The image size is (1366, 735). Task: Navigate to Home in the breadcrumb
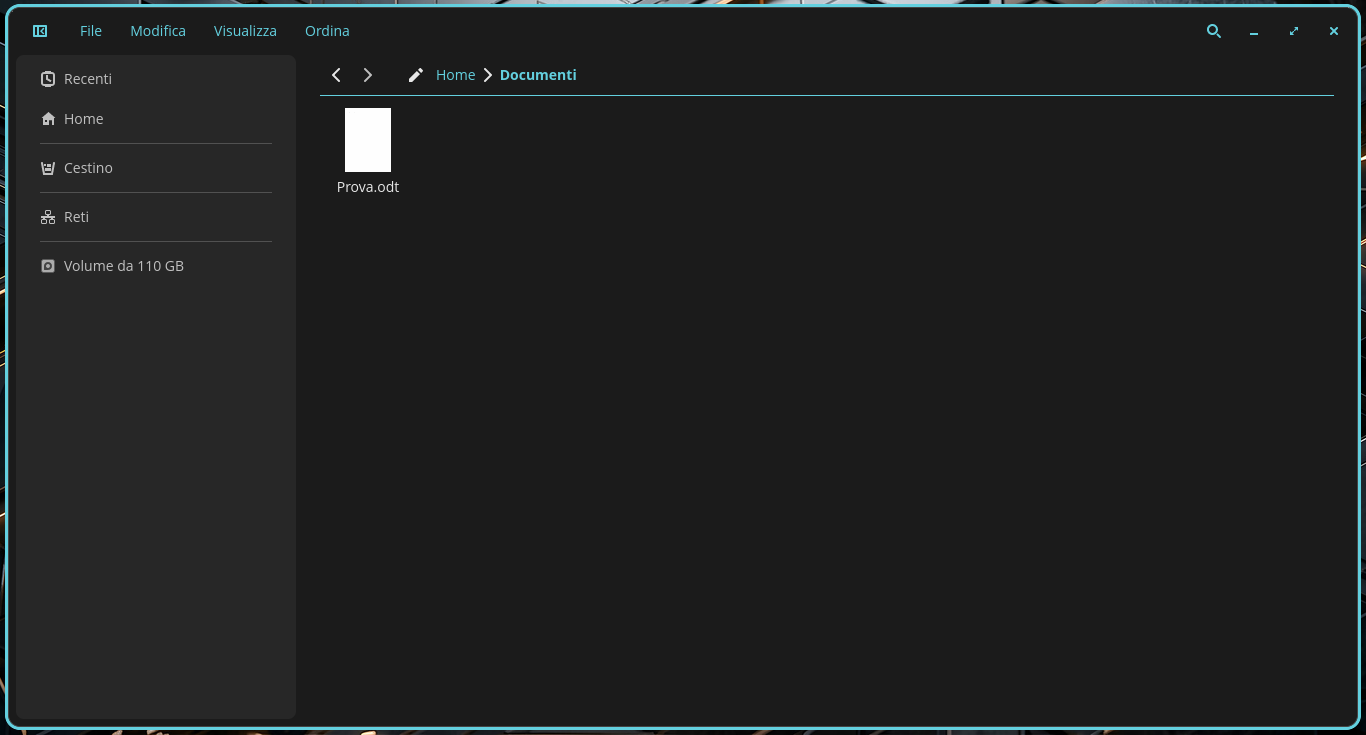click(455, 75)
